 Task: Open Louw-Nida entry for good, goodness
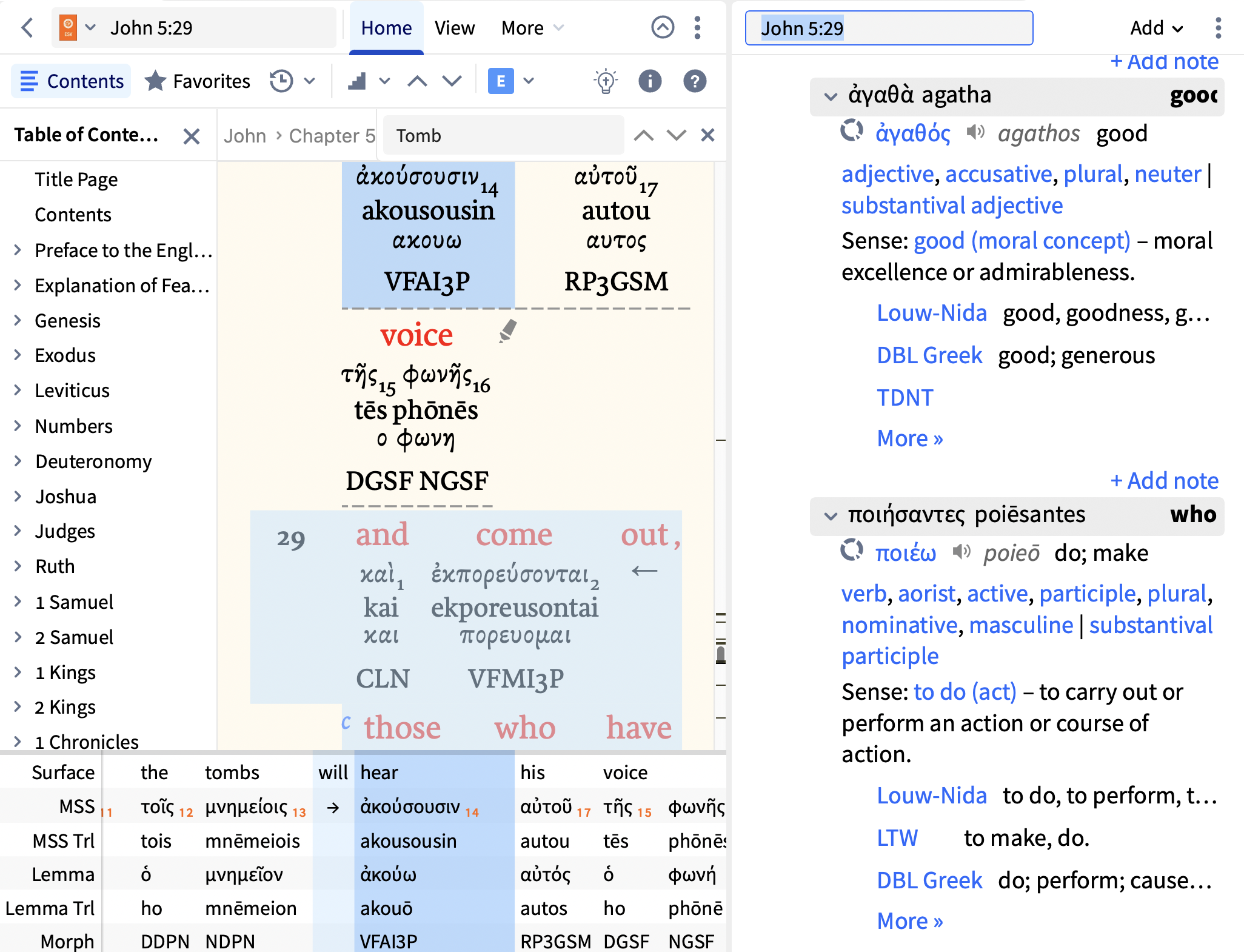(x=932, y=313)
